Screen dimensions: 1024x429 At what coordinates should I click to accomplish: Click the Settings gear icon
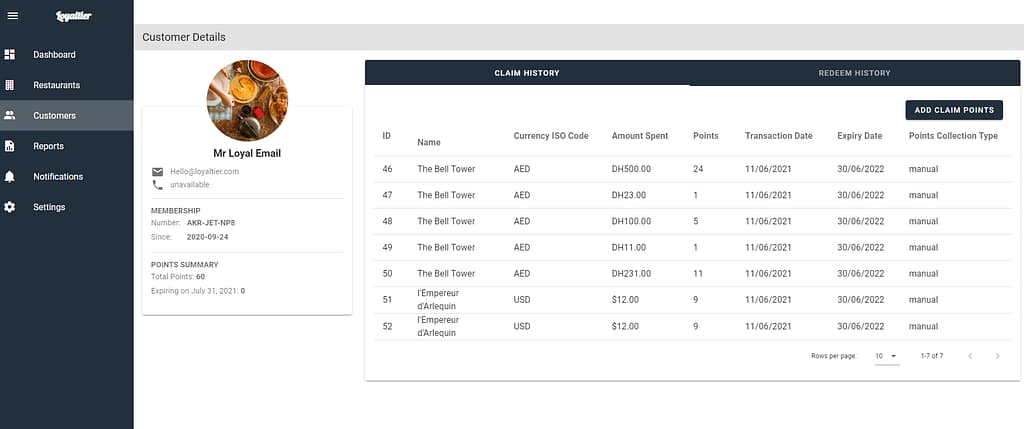click(x=10, y=207)
